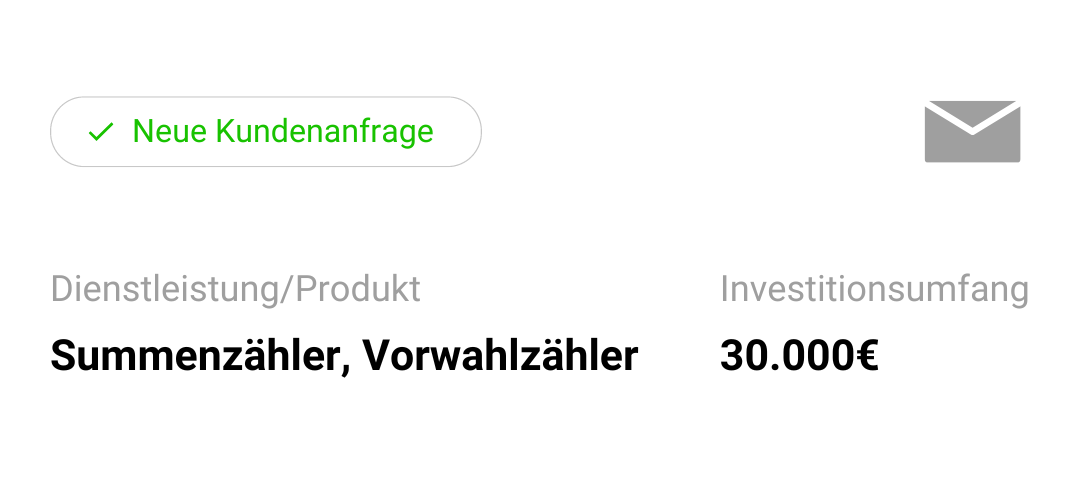This screenshot has width=1080, height=500.
Task: Select the 30.000€ investment amount
Action: [799, 355]
